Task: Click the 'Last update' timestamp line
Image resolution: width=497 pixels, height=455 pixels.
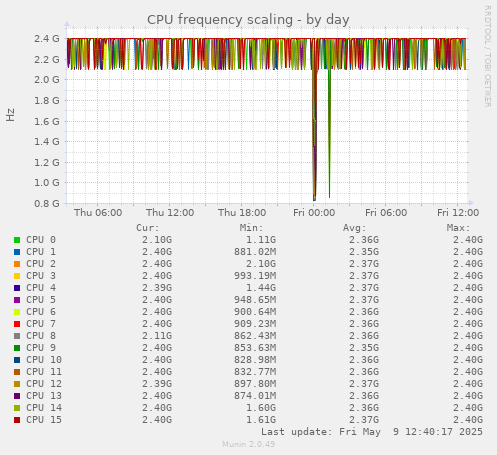Action: [372, 432]
